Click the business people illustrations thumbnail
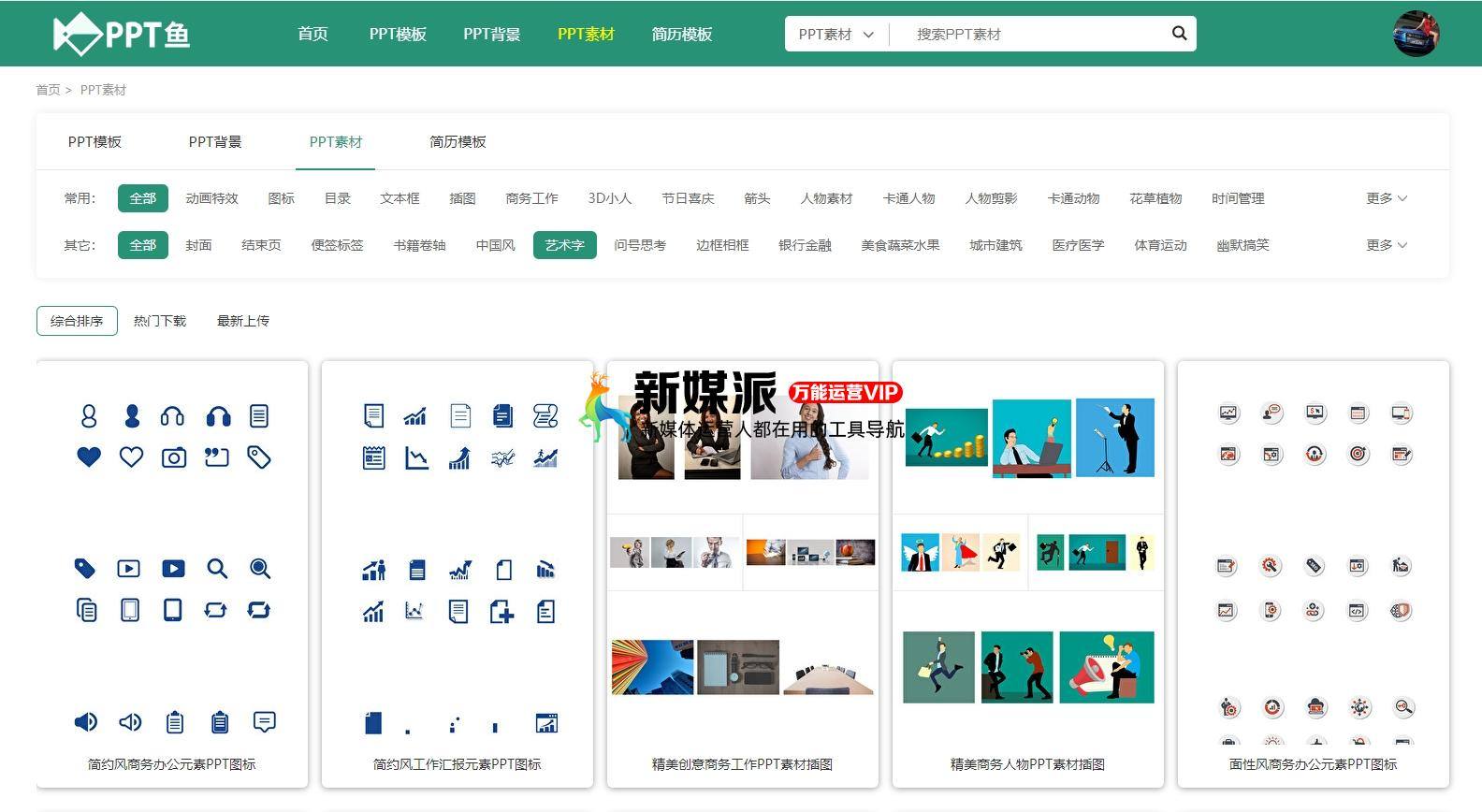This screenshot has height=812, width=1482. 1028,552
